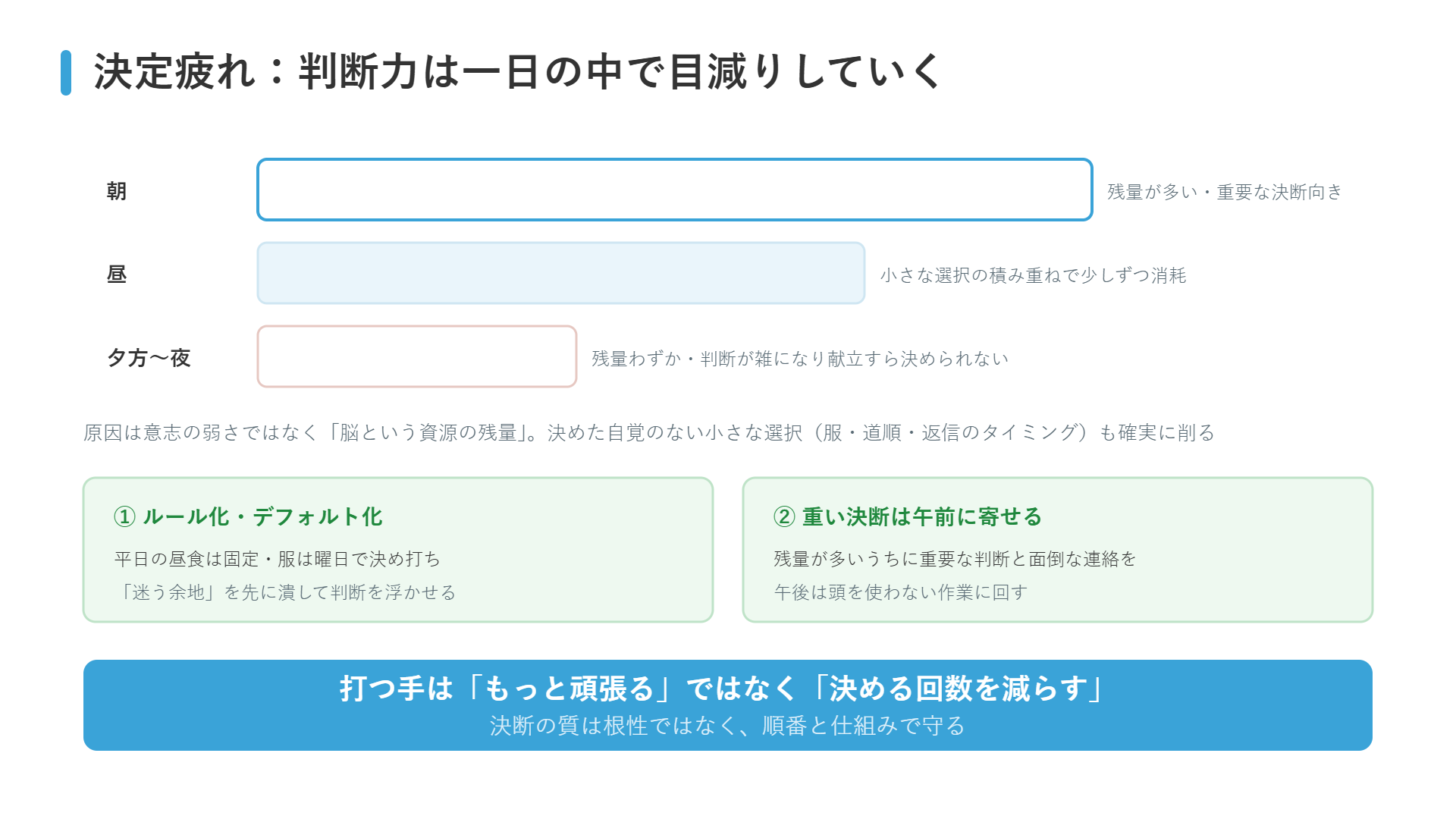1456x819 pixels.
Task: Click caption 残量わずか・判断が雑になり
Action: [800, 359]
